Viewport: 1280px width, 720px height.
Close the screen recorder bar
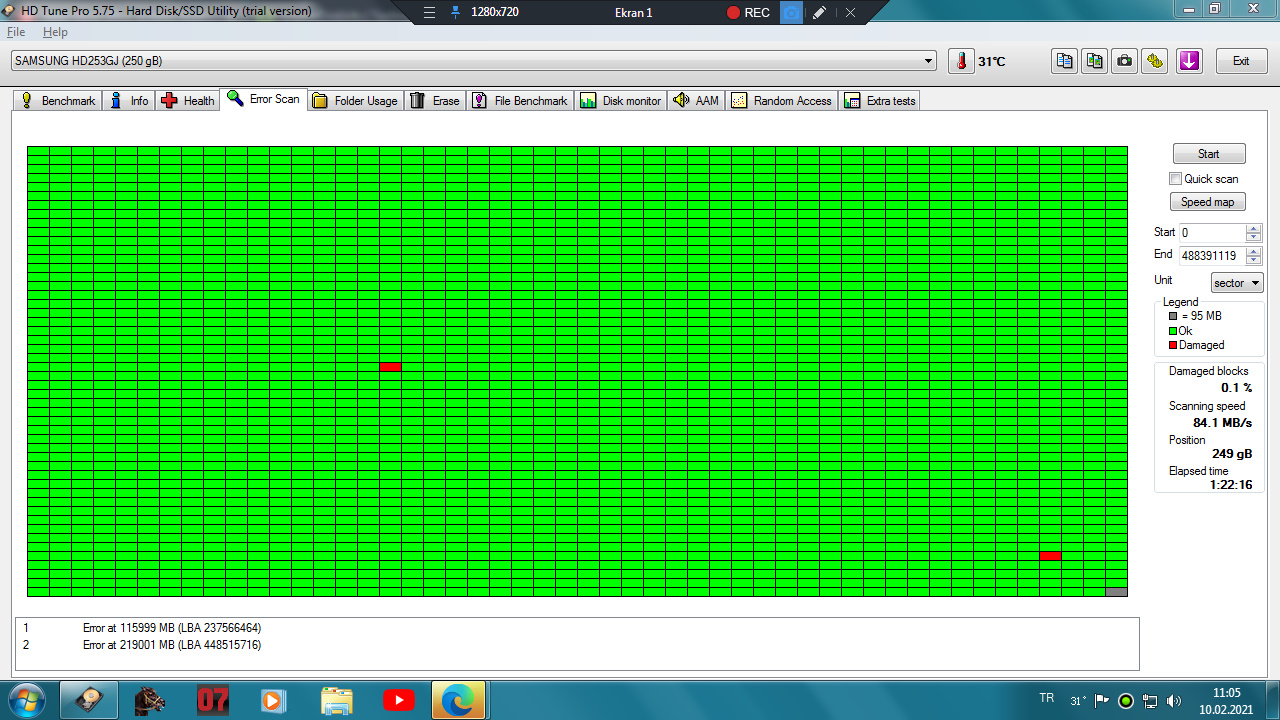(x=850, y=13)
